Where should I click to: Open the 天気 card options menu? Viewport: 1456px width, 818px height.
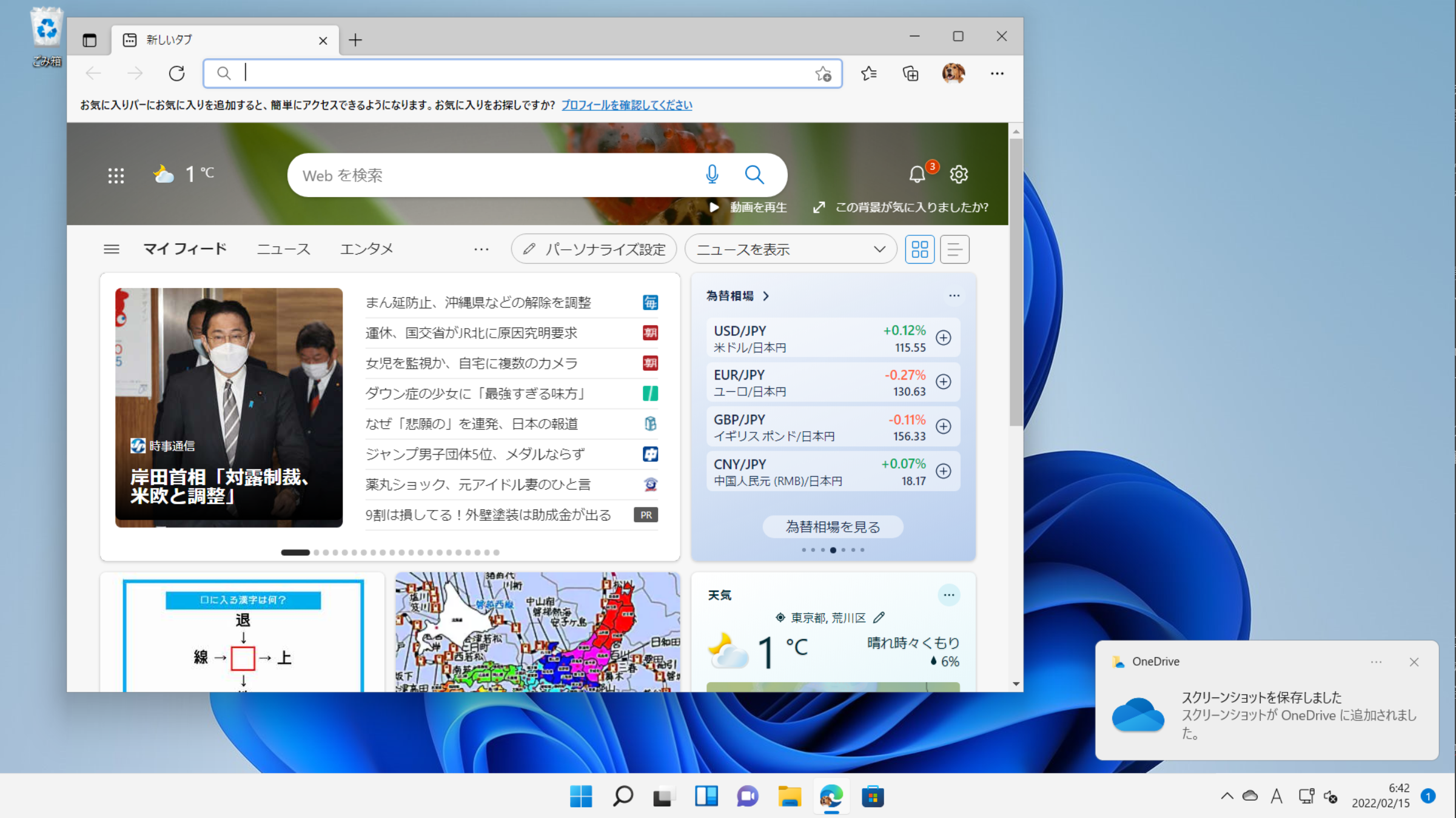pyautogui.click(x=949, y=595)
